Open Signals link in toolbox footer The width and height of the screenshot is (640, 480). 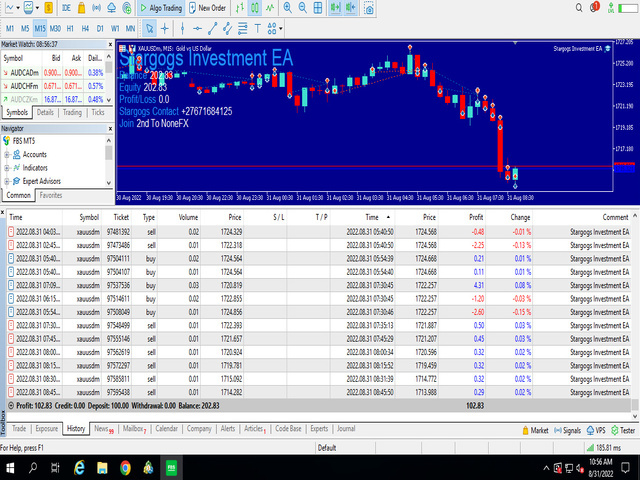[x=567, y=430]
